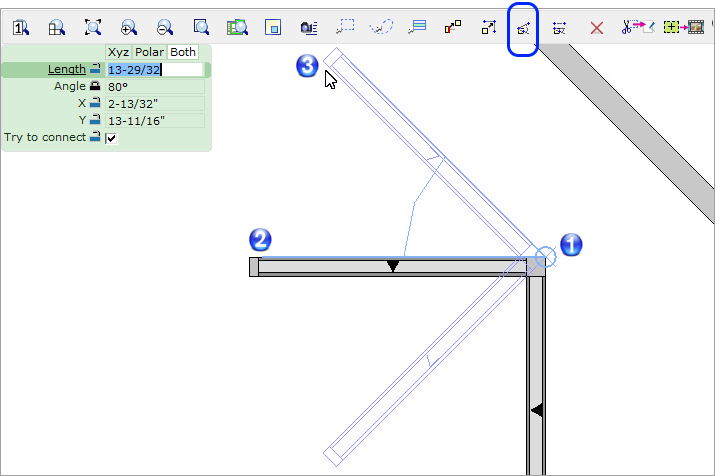Toggle the Try to connect lock icon

click(95, 136)
